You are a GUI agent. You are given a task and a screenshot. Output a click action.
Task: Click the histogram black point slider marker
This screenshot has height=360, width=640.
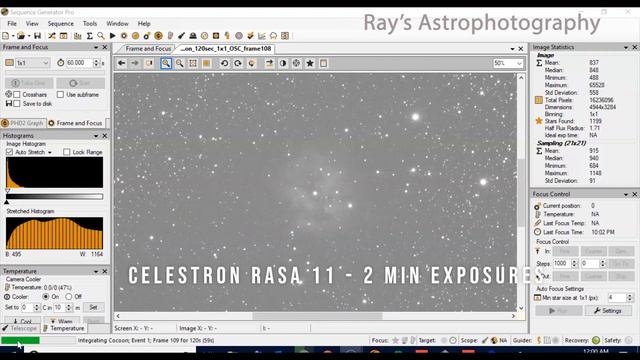click(x=7, y=201)
